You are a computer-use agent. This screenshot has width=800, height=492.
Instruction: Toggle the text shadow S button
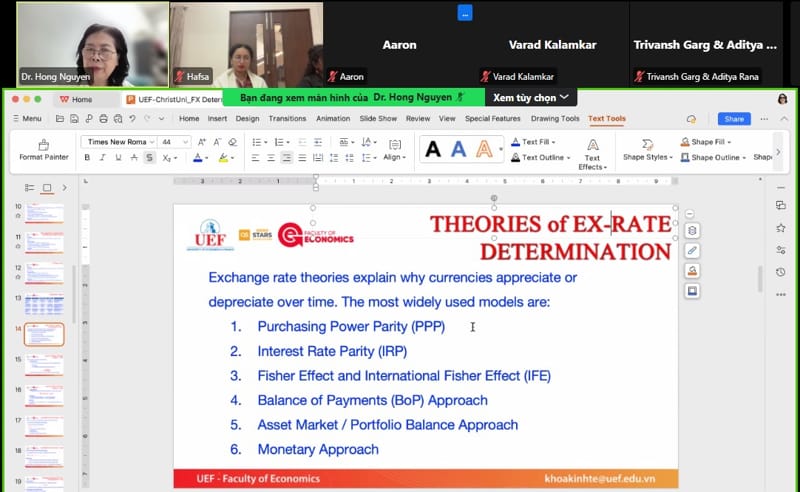(x=149, y=157)
